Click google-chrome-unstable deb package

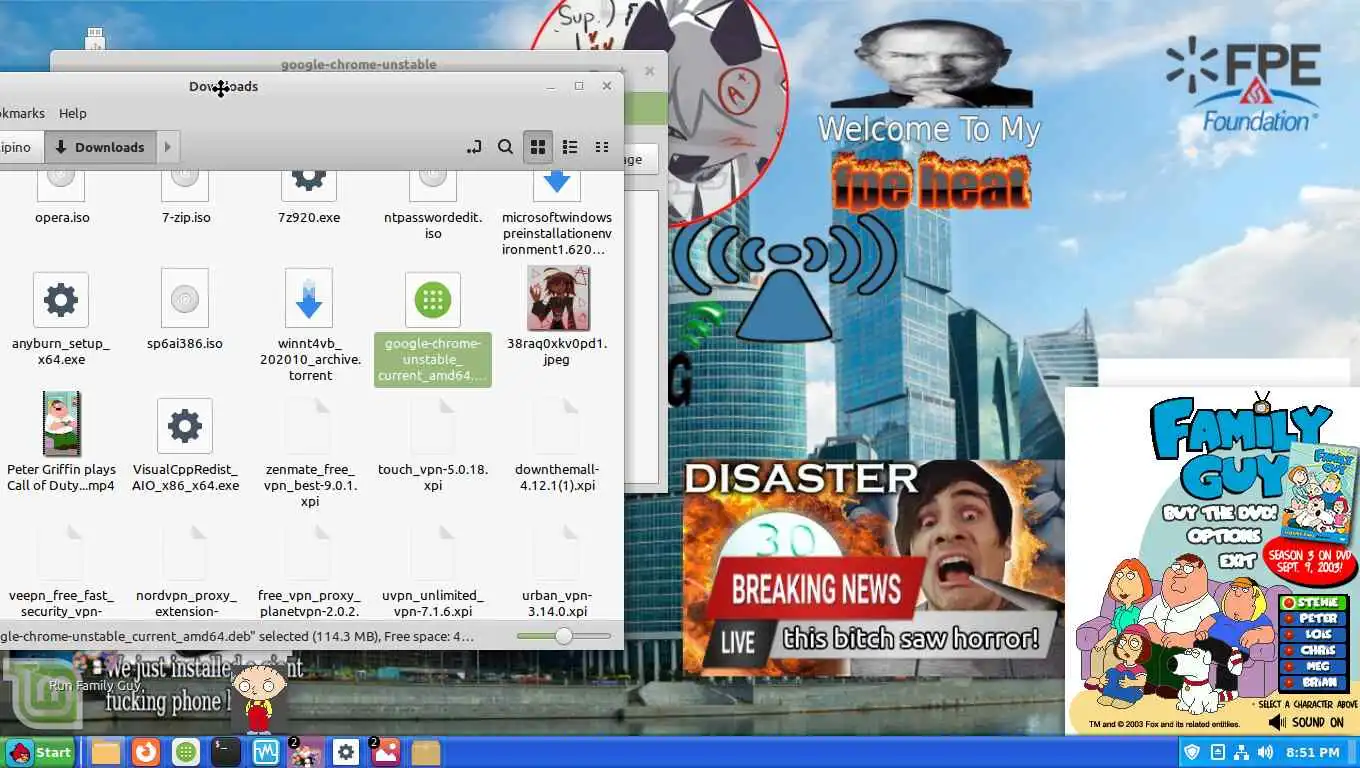[x=433, y=328]
